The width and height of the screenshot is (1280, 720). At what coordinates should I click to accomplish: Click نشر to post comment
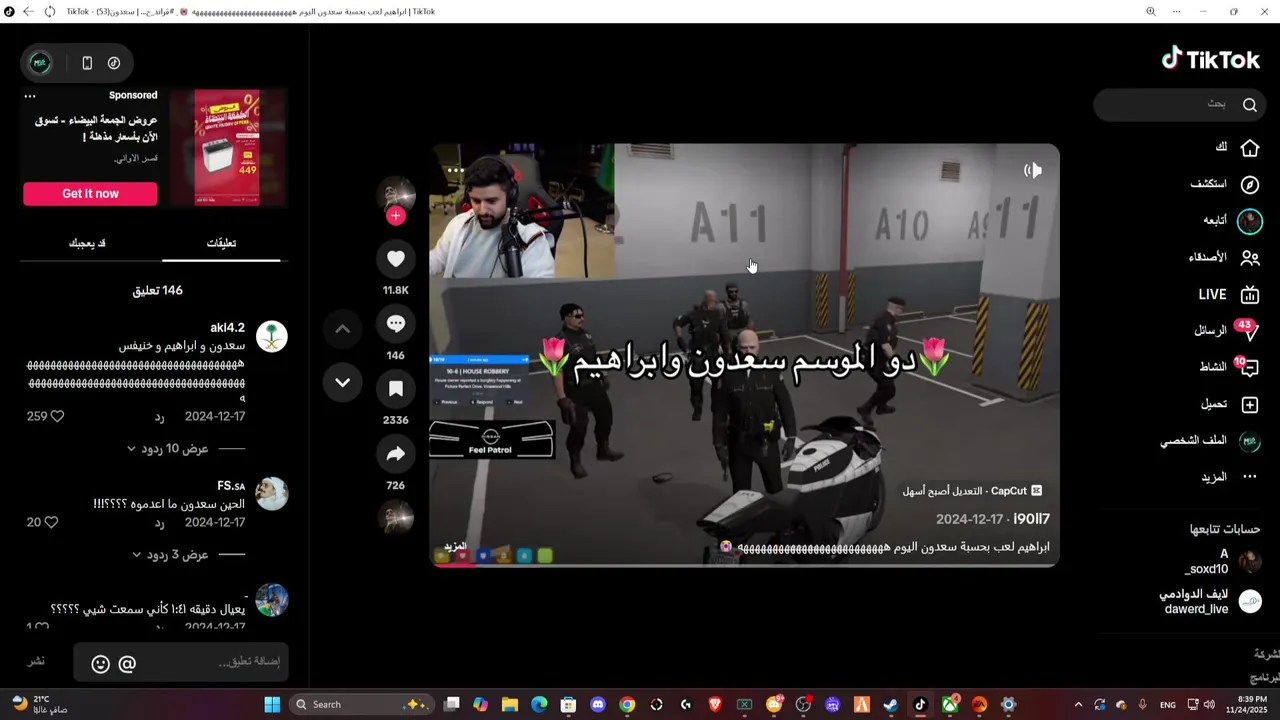click(x=36, y=661)
